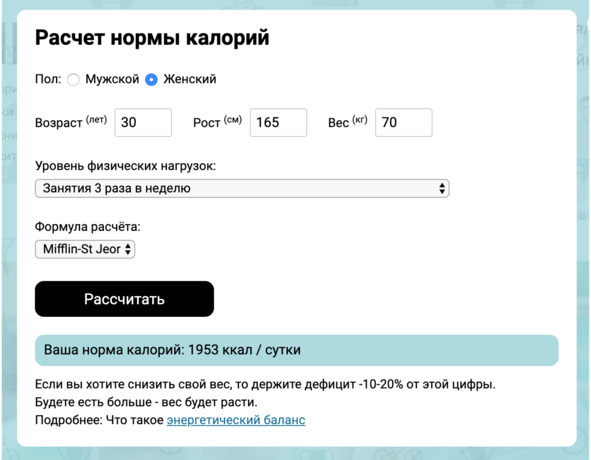Click the Формула расчёта label
591x460 pixels.
[87, 227]
